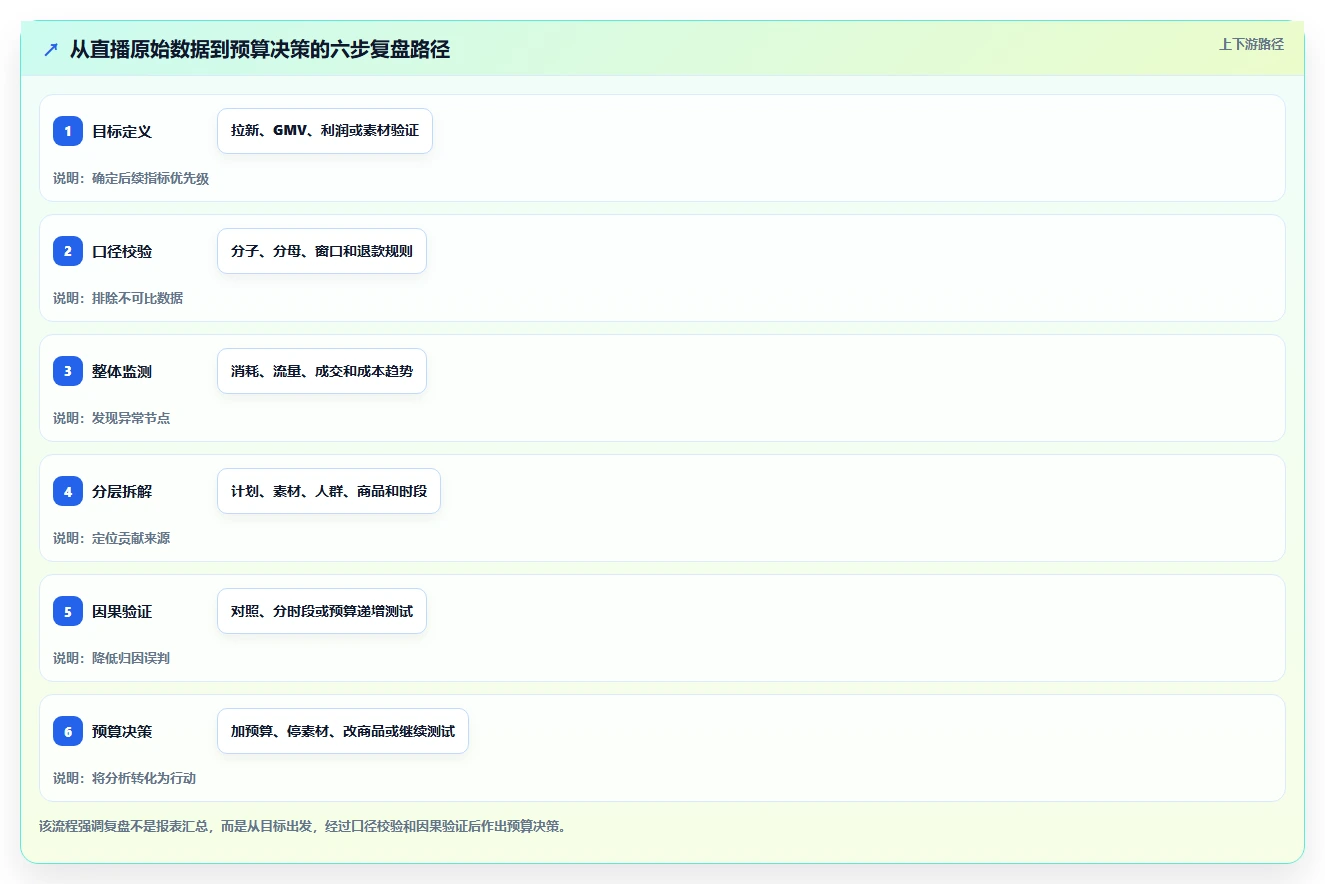This screenshot has height=884, width=1325.
Task: Click the 拉新、GMV、利润或素材验证 chip
Action: [325, 131]
